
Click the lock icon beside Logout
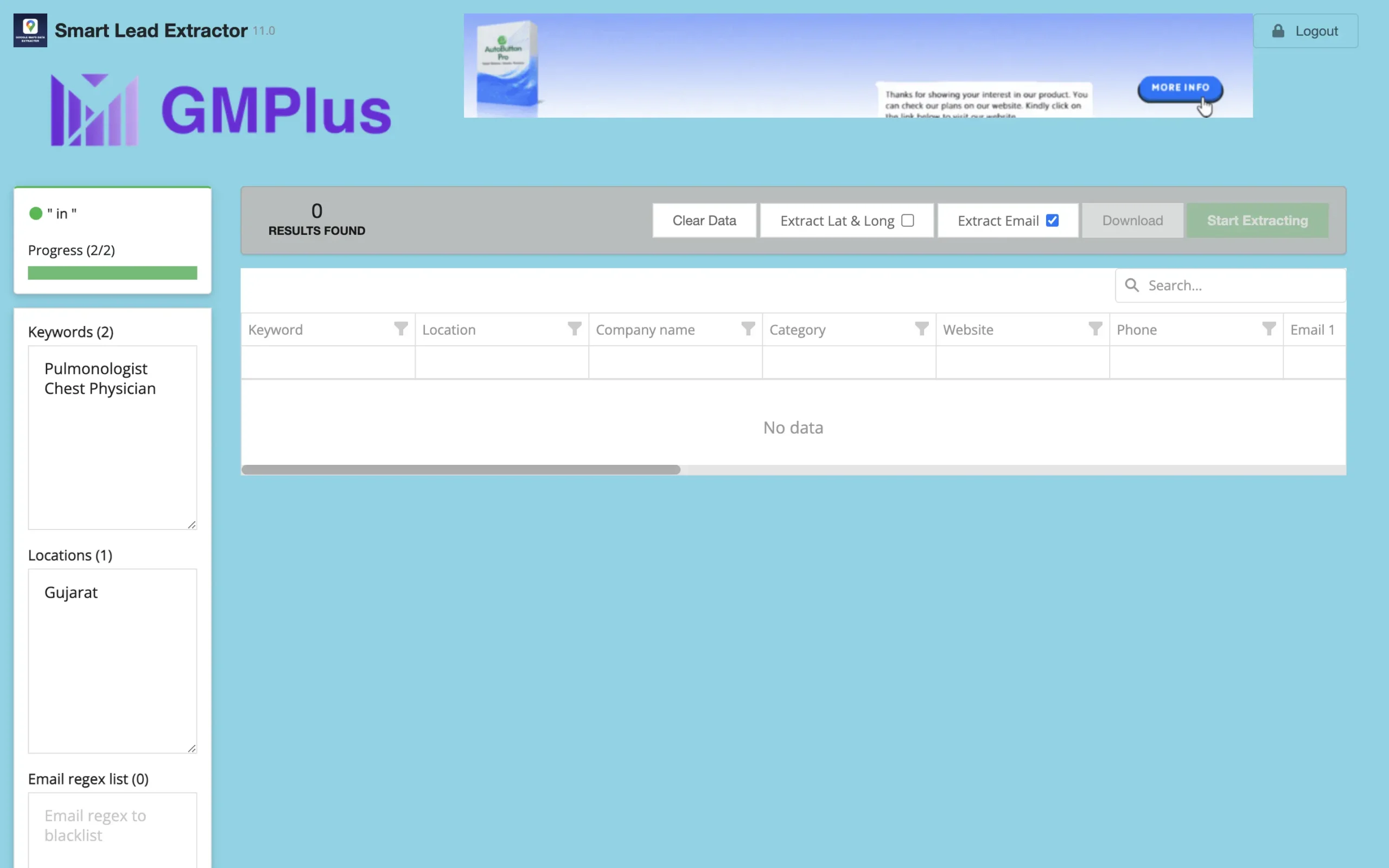click(1278, 30)
